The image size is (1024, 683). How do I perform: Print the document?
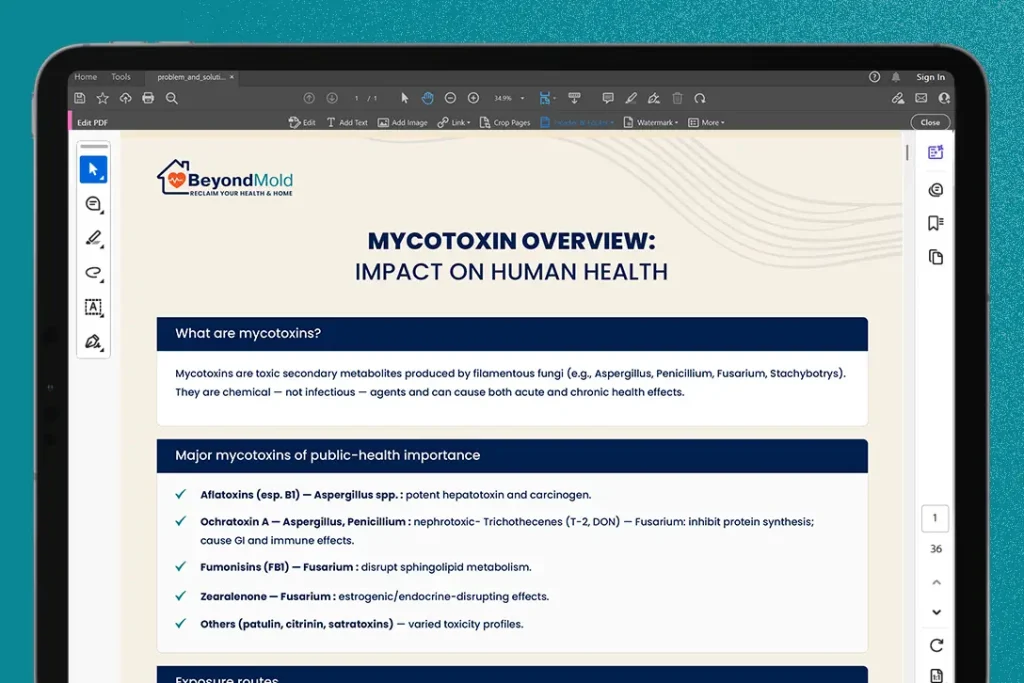point(148,98)
